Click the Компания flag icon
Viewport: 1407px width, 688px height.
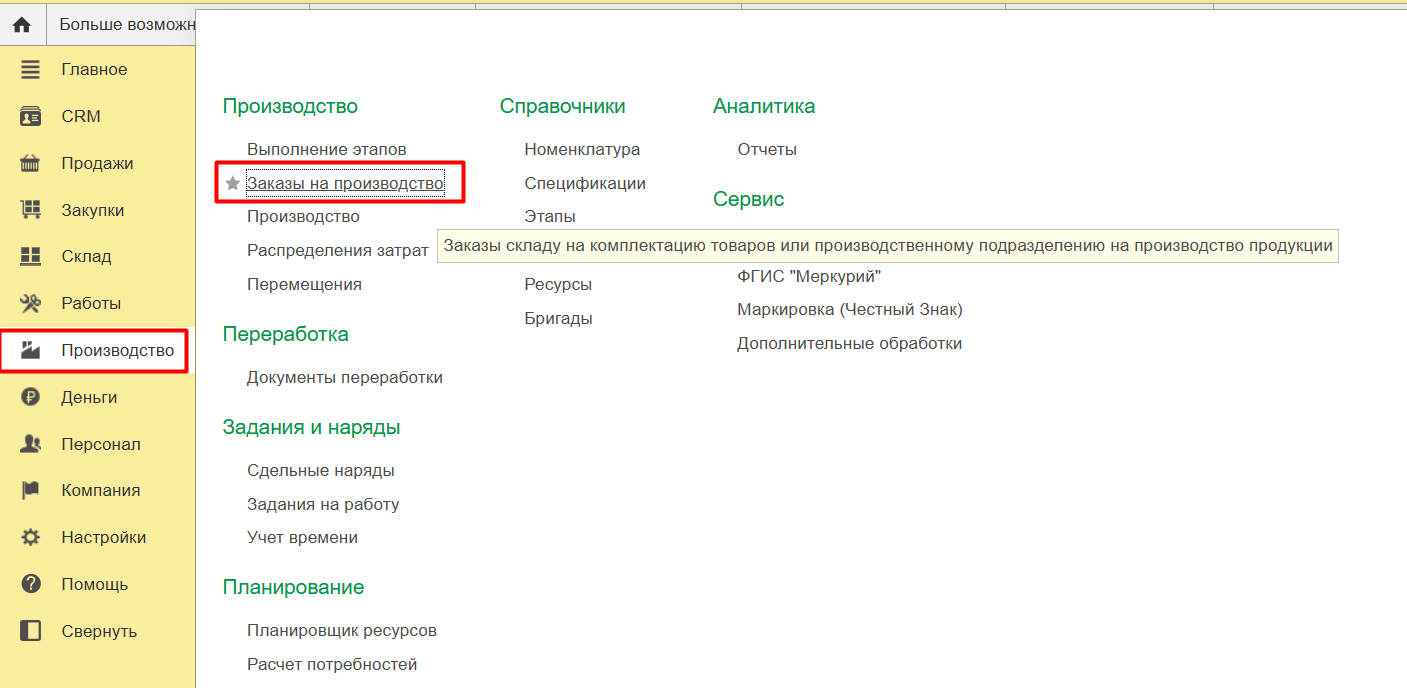pyautogui.click(x=31, y=490)
